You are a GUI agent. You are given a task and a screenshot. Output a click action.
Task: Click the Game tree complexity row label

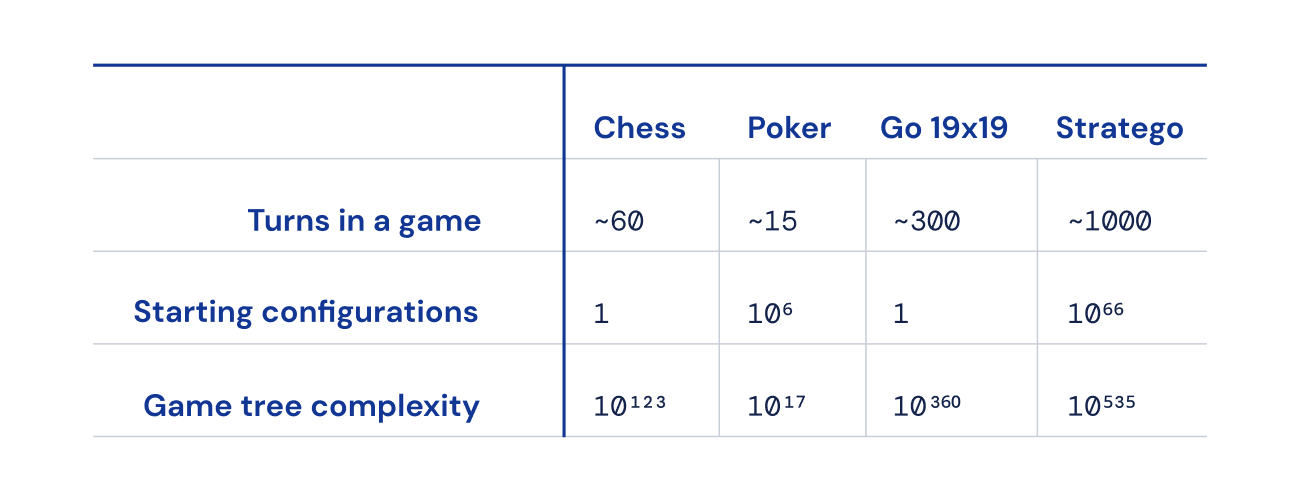click(x=311, y=405)
